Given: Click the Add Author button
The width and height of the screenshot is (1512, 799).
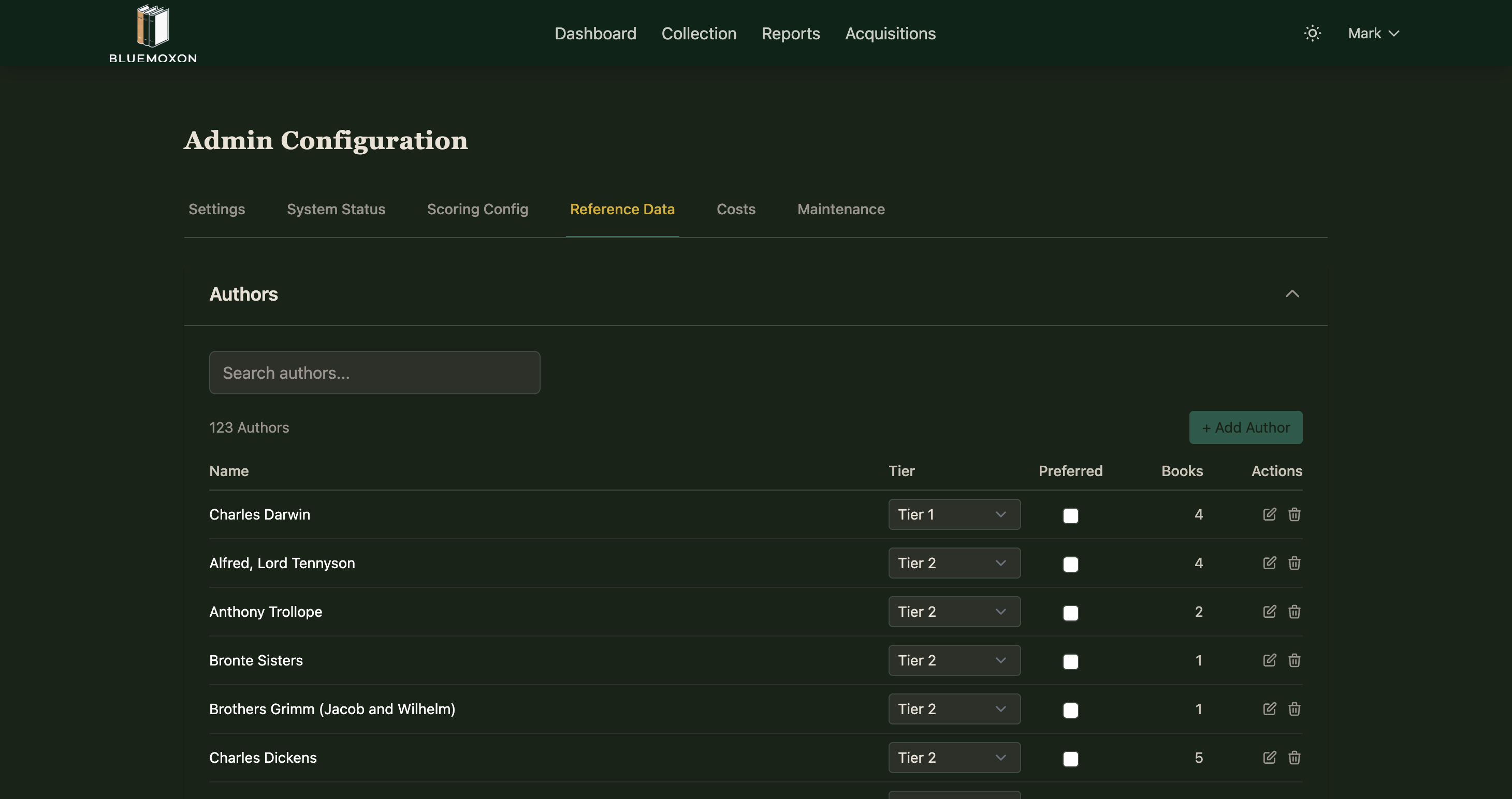Looking at the screenshot, I should coord(1245,427).
